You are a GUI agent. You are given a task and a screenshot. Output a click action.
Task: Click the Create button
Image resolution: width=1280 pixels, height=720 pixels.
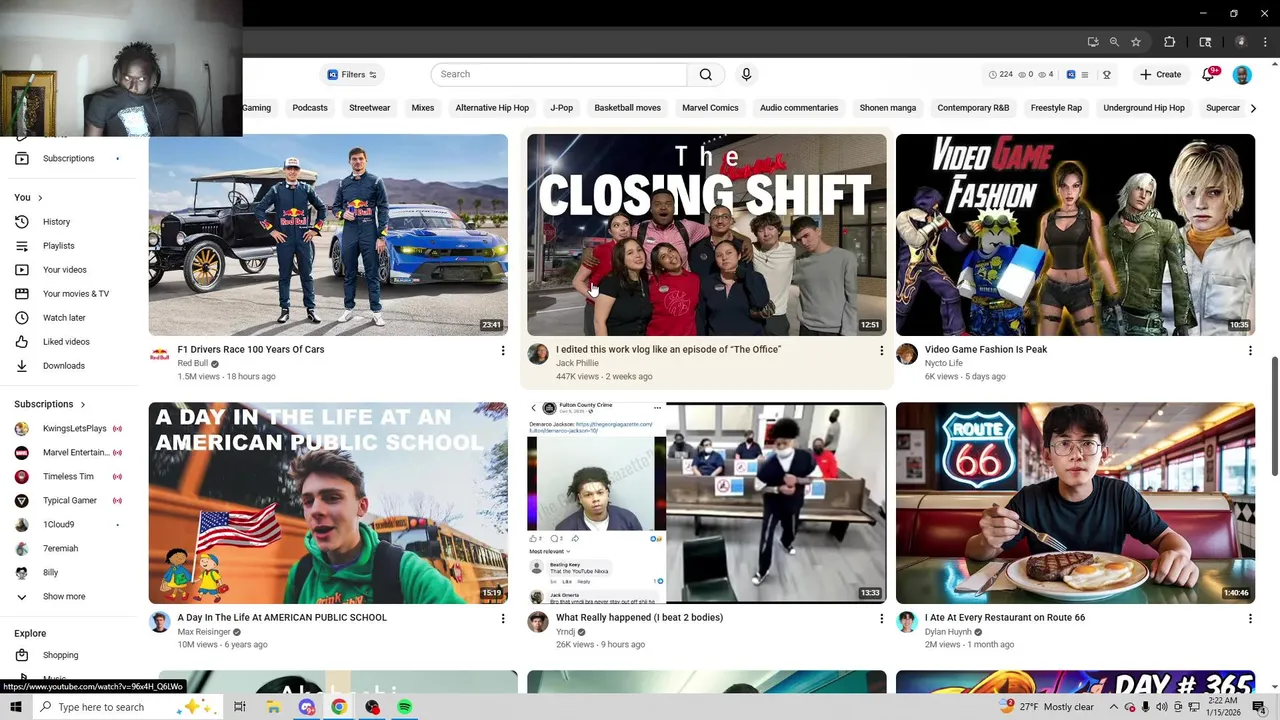tap(1160, 75)
